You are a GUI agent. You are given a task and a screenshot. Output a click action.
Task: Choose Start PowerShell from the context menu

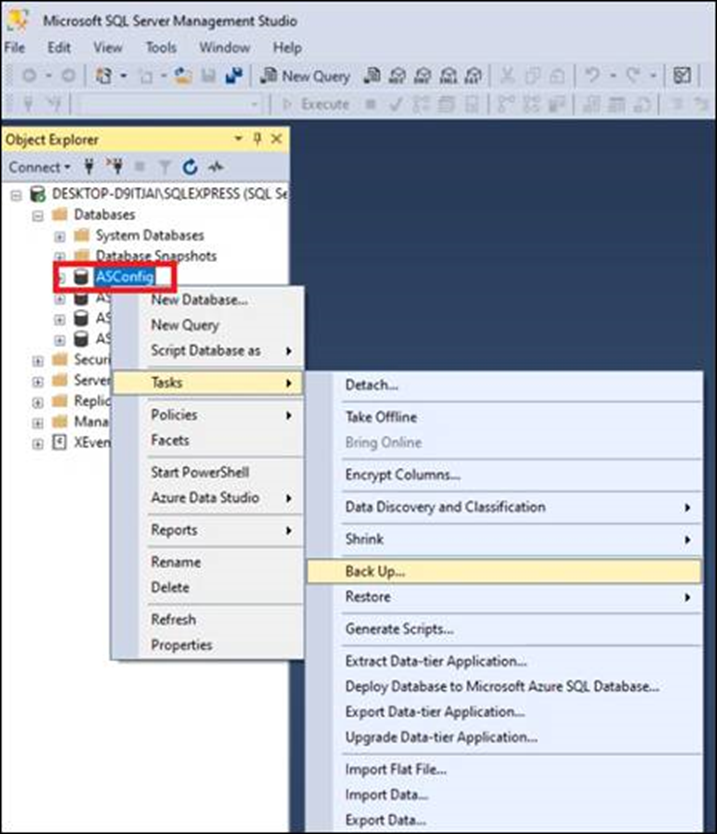pos(209,472)
